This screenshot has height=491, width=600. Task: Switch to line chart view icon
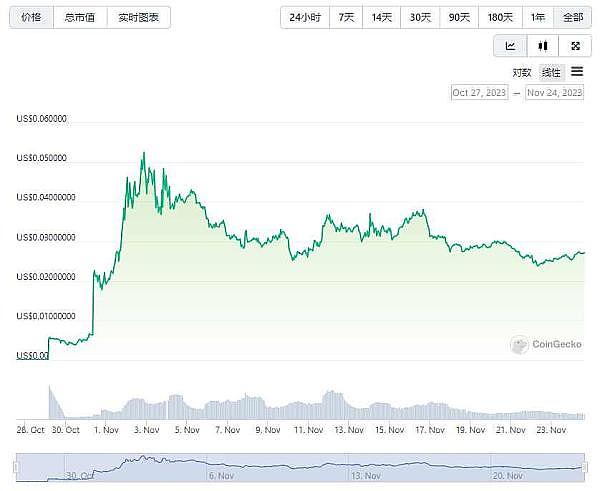510,46
